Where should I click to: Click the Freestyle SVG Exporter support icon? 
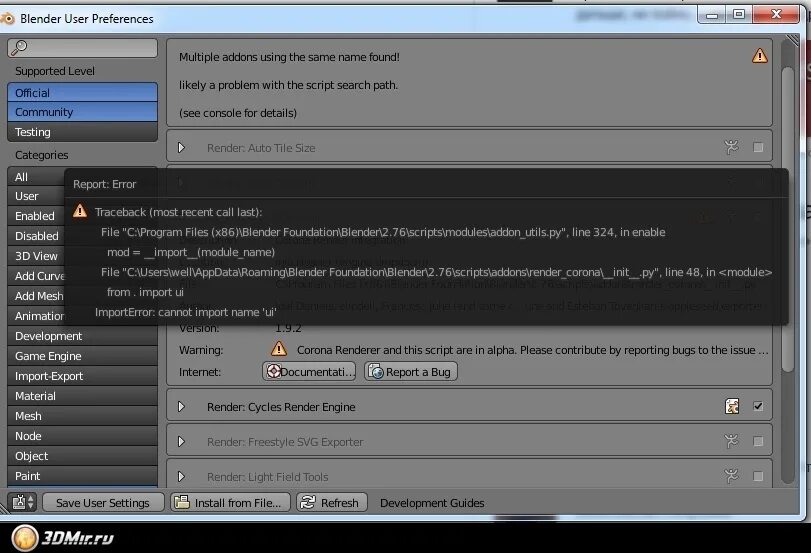(731, 441)
